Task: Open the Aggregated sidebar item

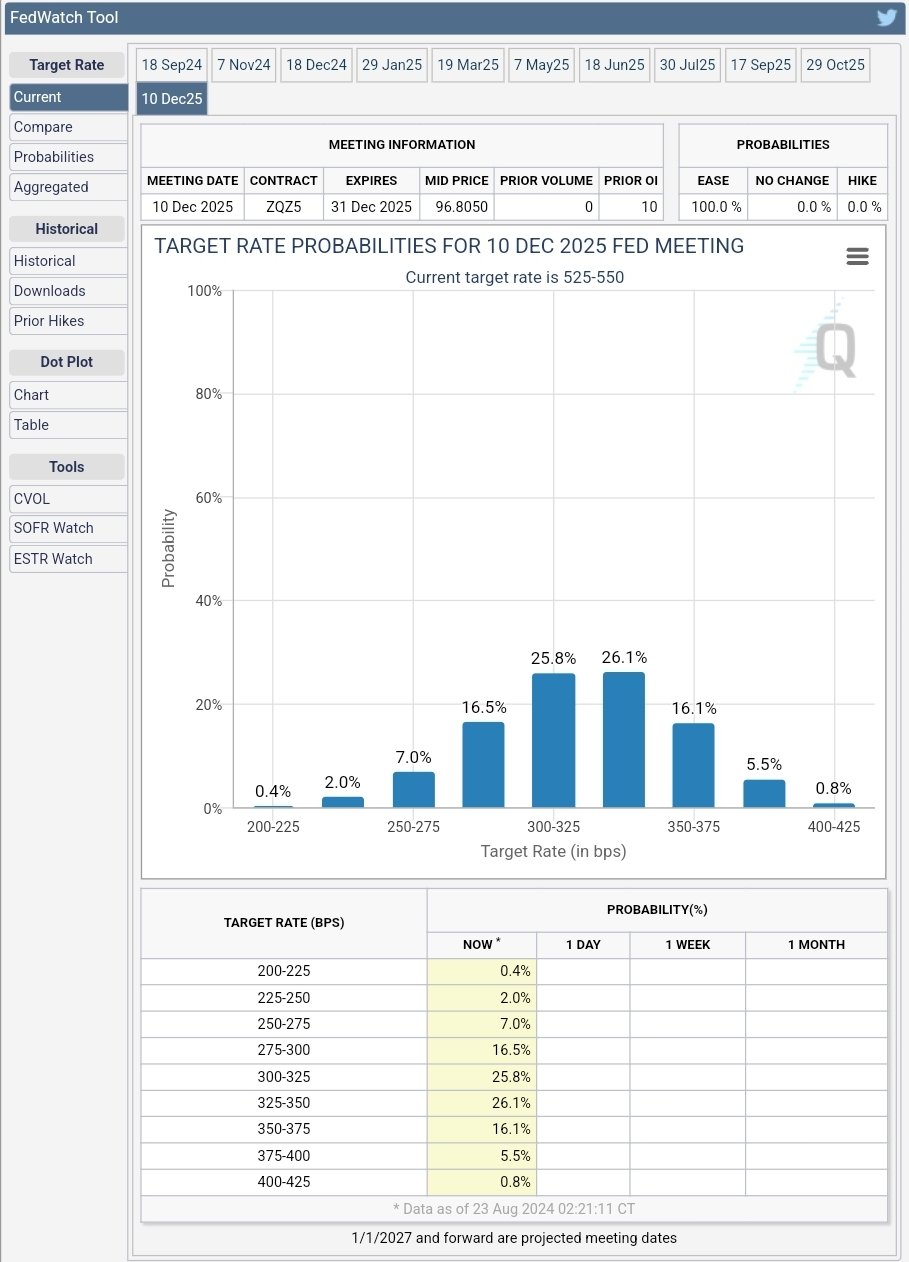Action: tap(69, 187)
